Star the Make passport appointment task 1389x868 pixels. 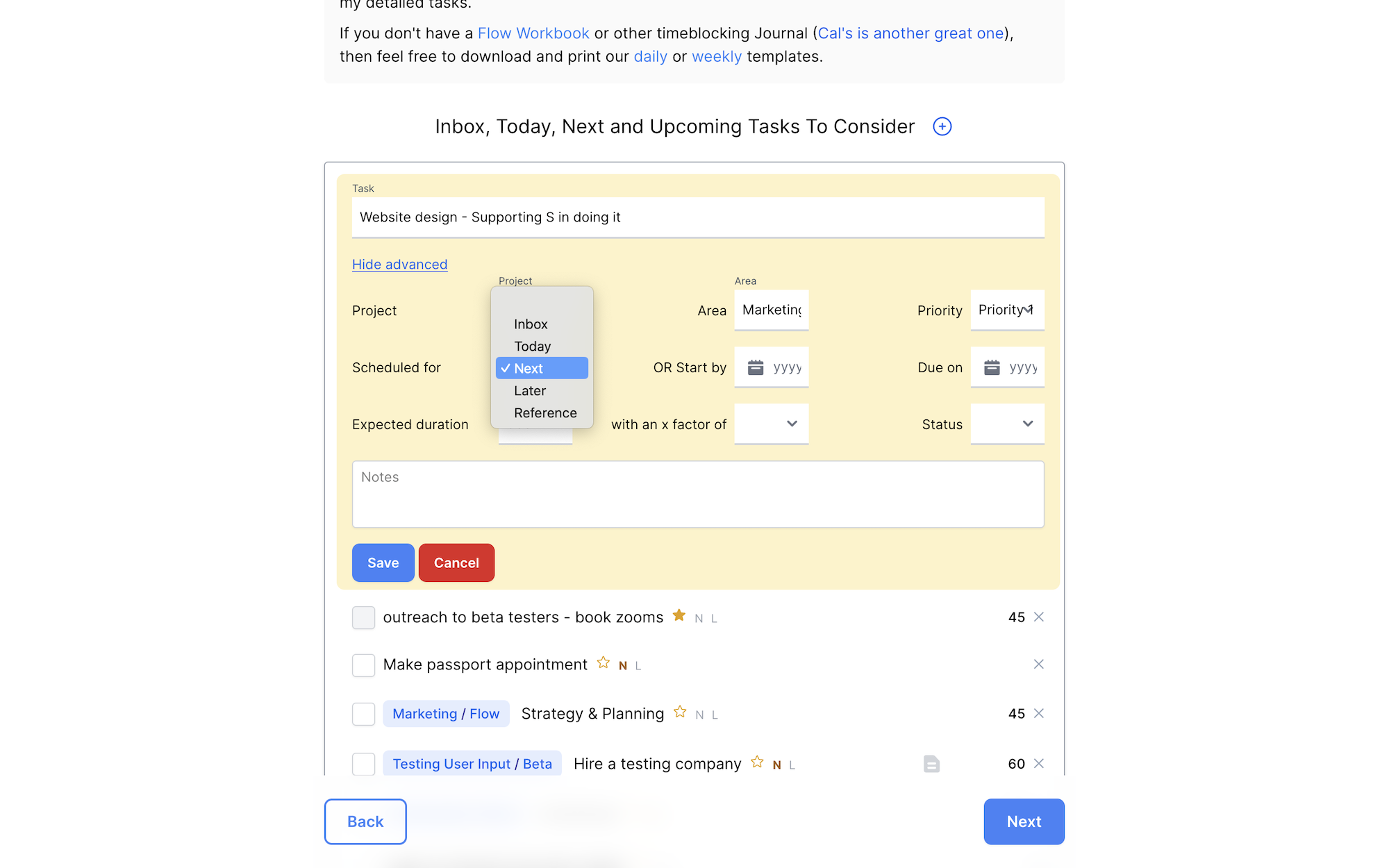(604, 663)
